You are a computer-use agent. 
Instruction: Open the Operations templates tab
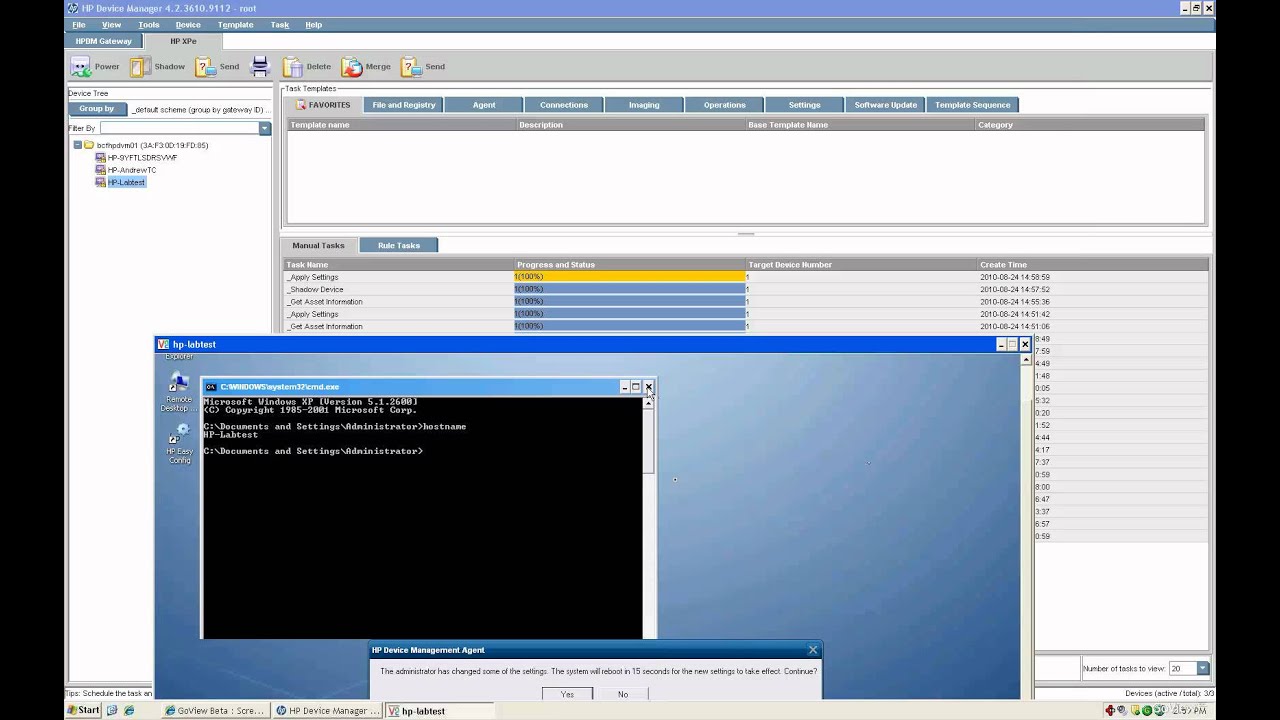(724, 105)
